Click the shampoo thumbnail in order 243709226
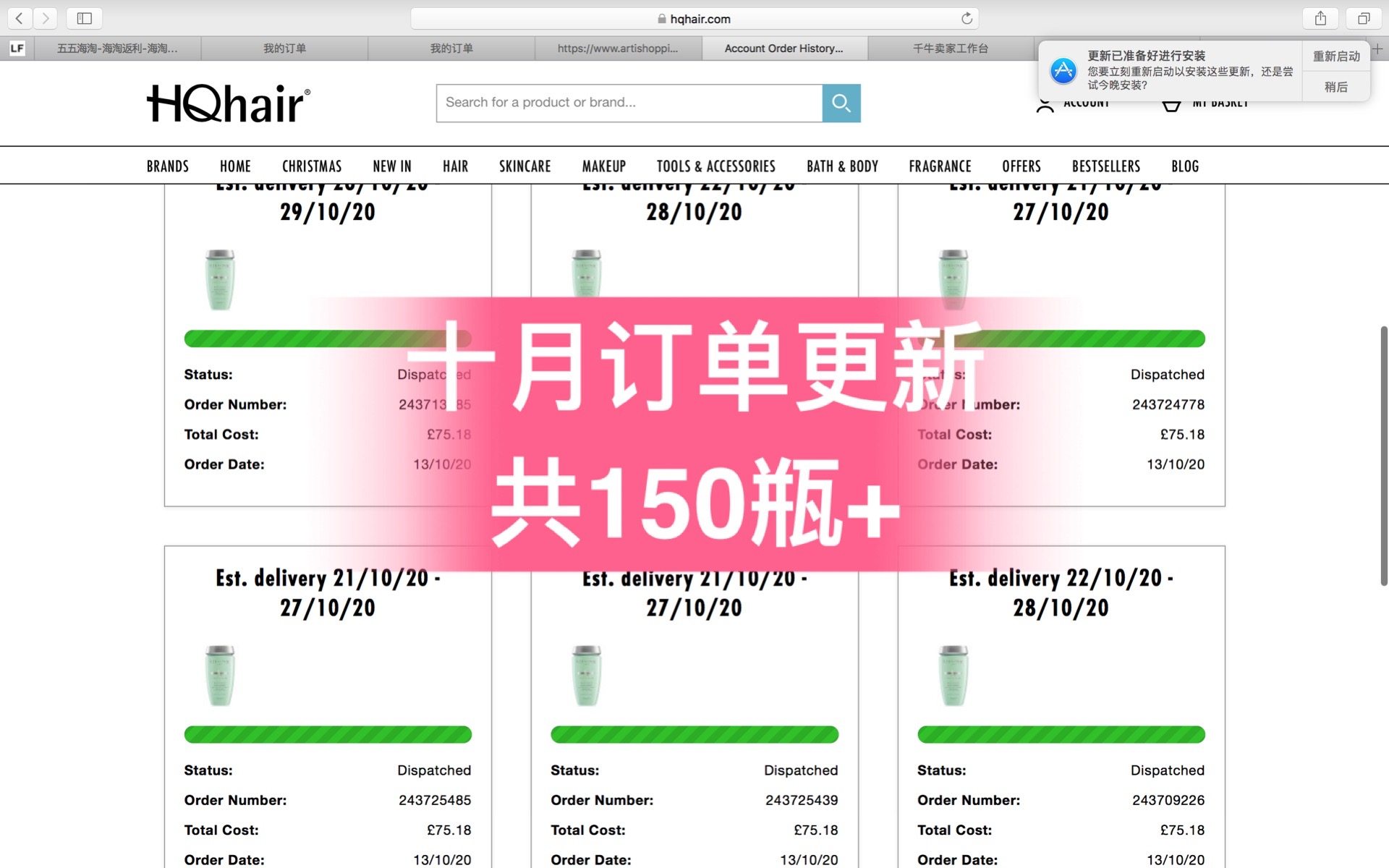 (953, 676)
